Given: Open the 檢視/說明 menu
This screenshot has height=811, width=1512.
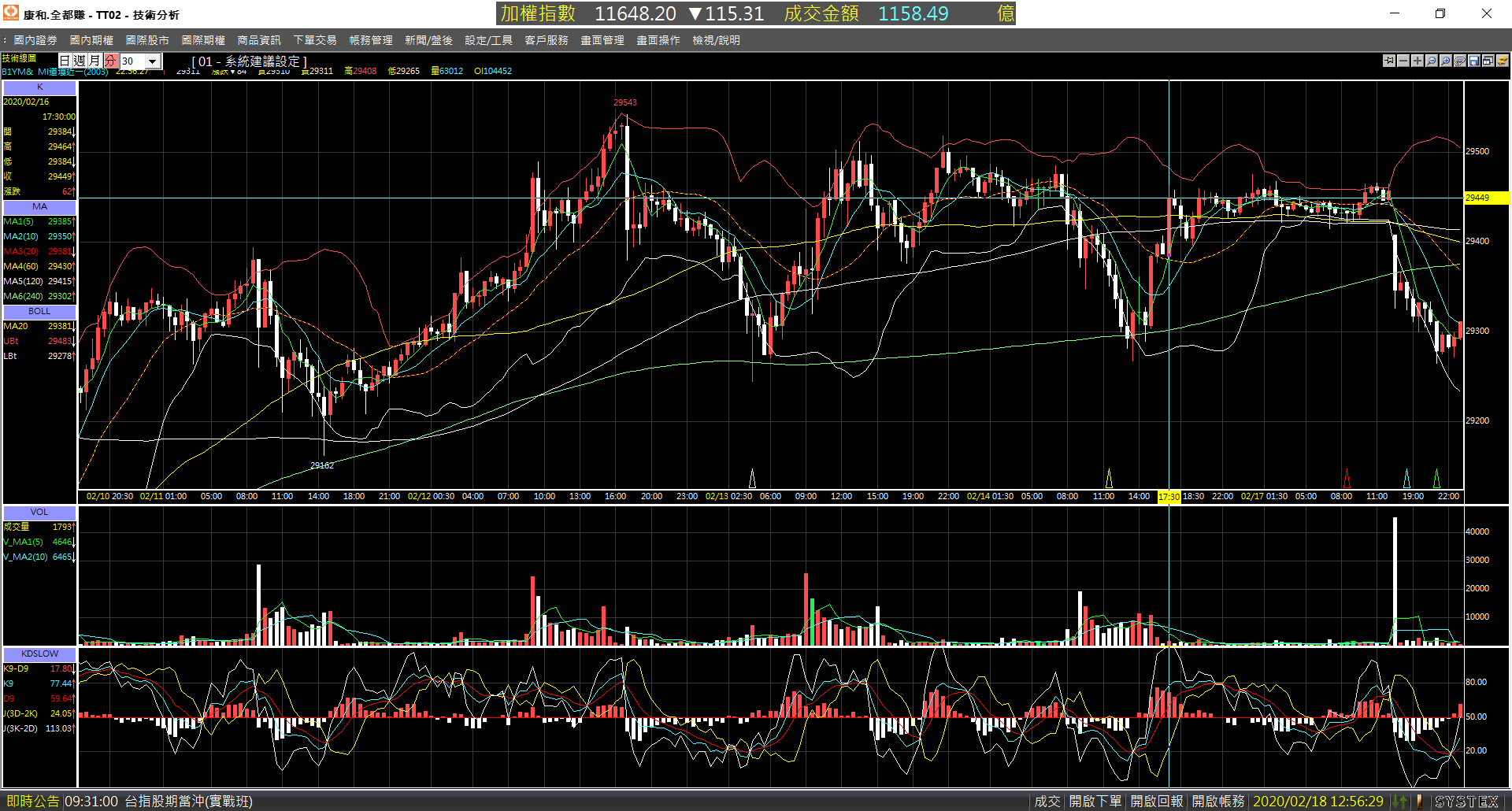Looking at the screenshot, I should click(716, 40).
